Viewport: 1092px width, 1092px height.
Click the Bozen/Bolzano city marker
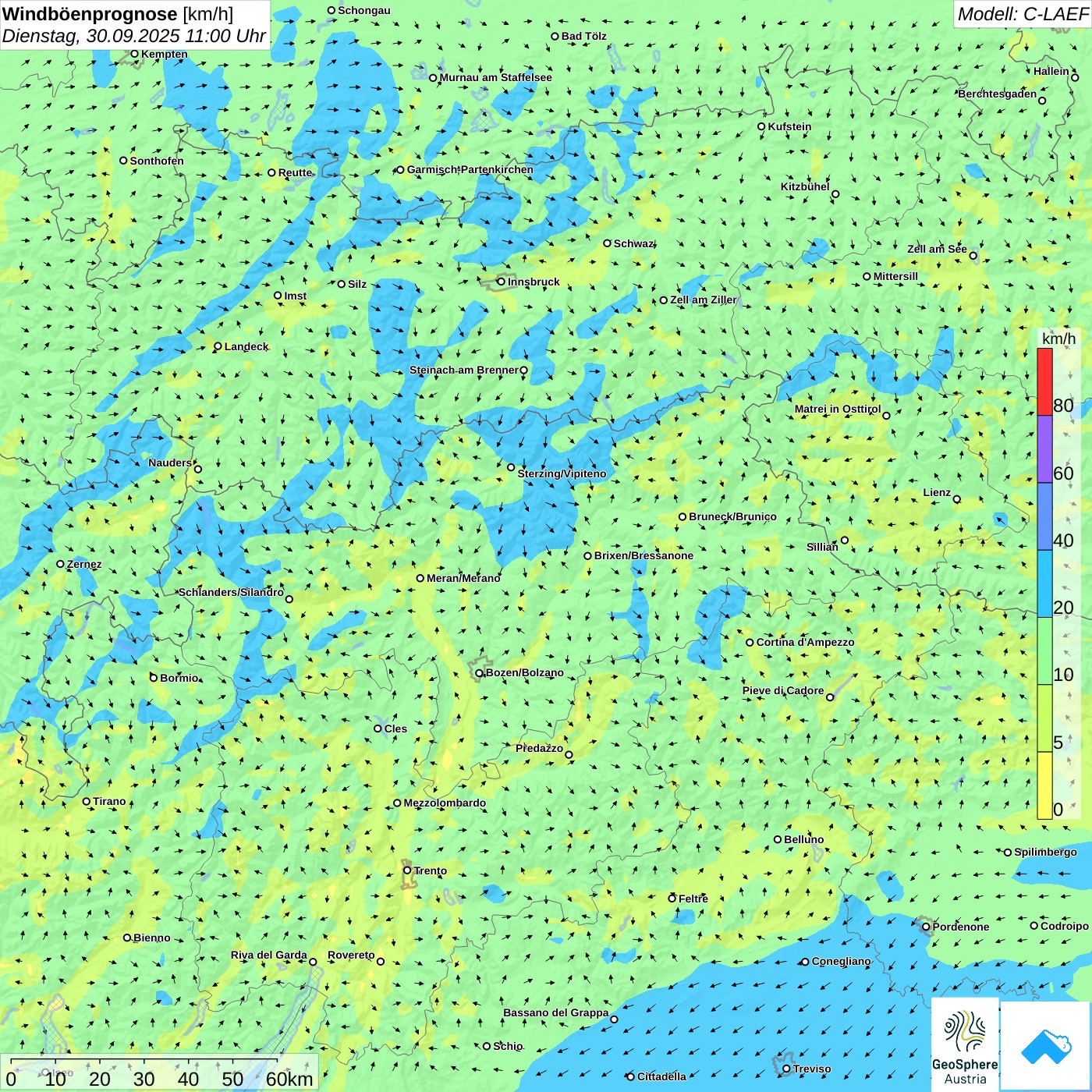pos(480,673)
